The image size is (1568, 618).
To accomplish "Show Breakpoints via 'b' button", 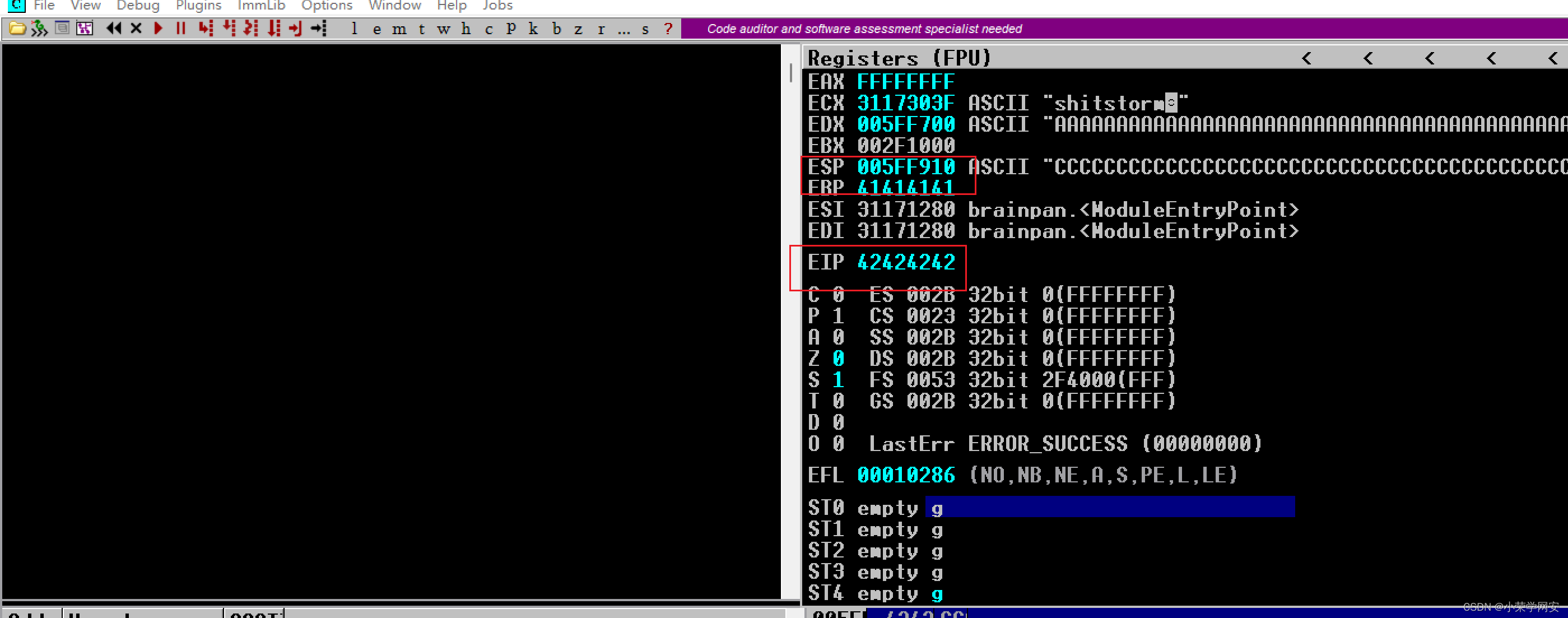I will tap(556, 29).
